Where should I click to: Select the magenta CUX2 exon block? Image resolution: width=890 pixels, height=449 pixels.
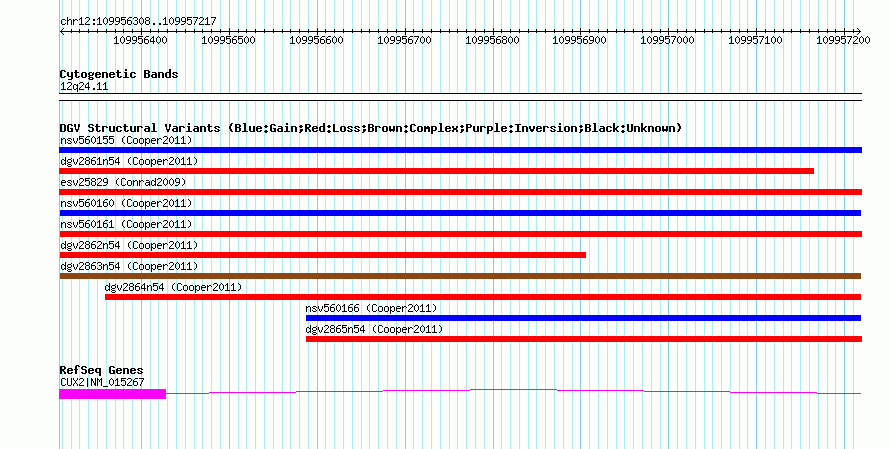click(112, 393)
